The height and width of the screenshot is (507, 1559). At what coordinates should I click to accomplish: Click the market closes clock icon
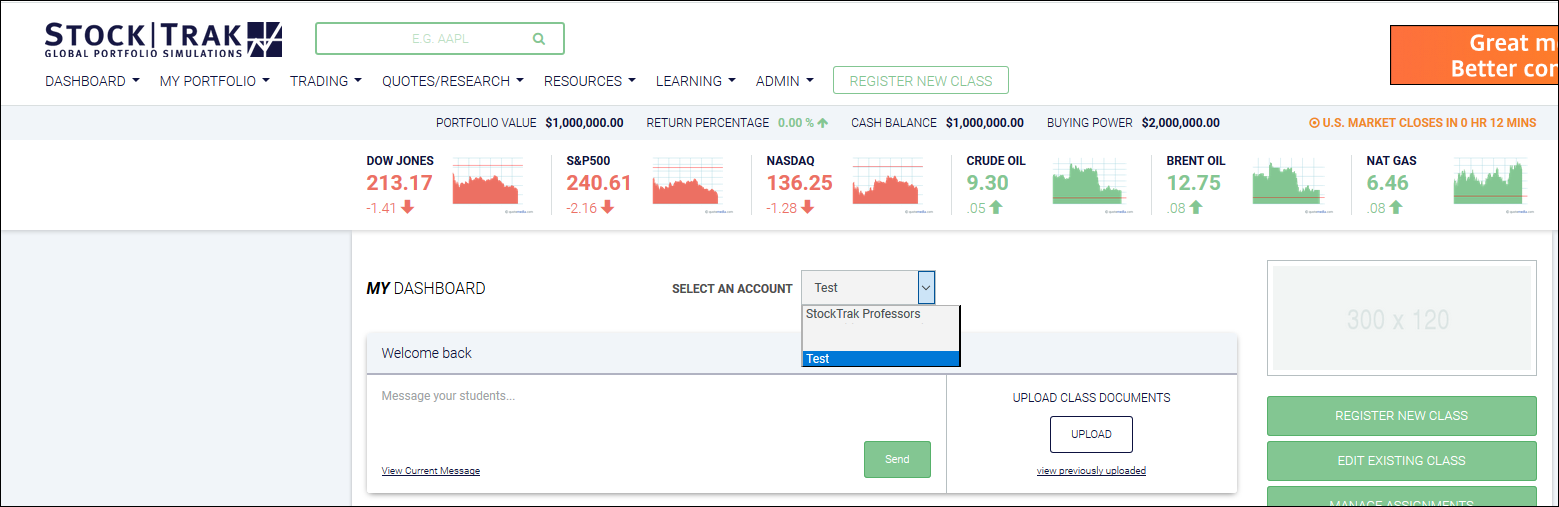(x=1314, y=123)
